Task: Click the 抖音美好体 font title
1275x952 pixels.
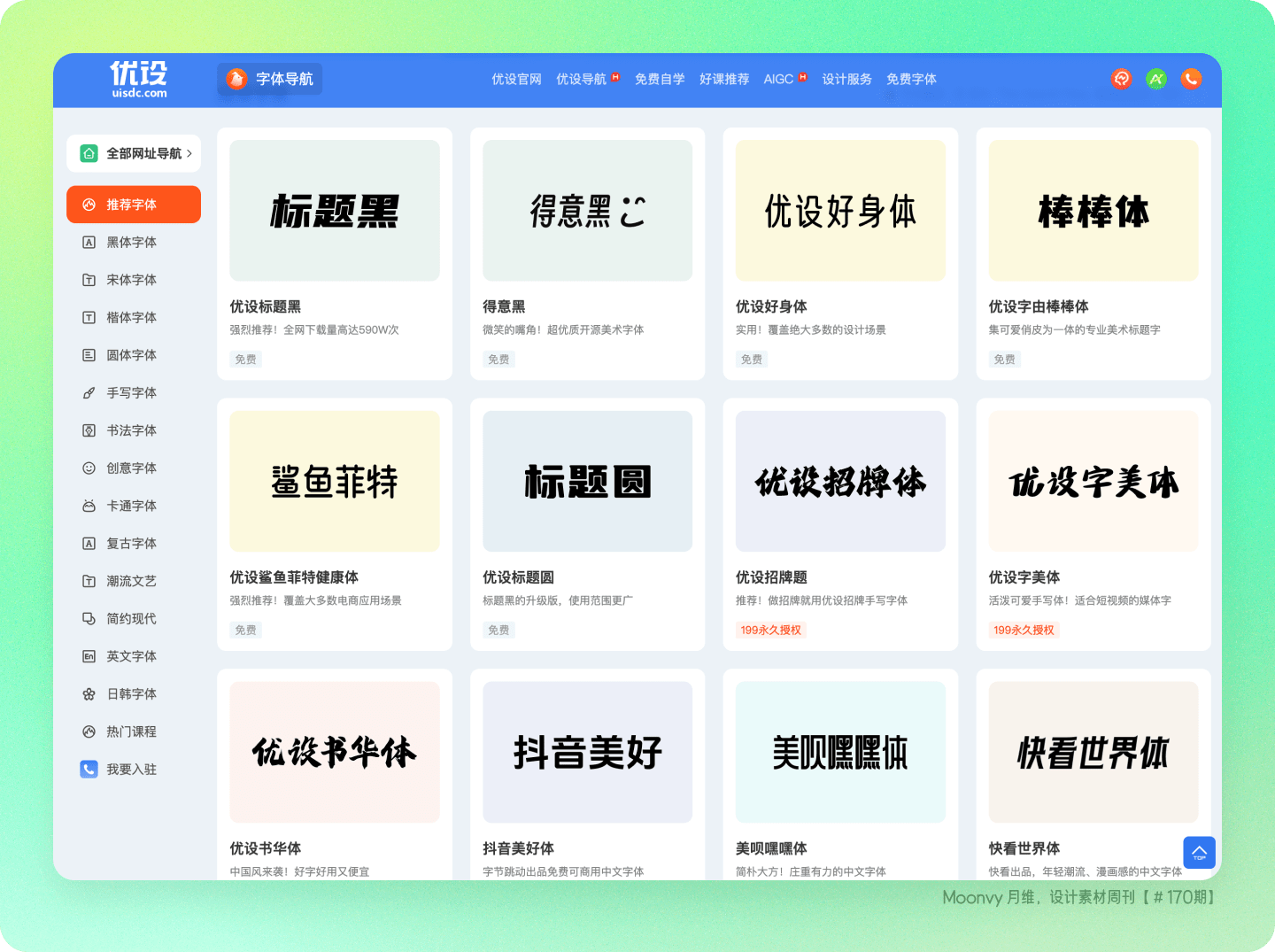Action: point(519,848)
